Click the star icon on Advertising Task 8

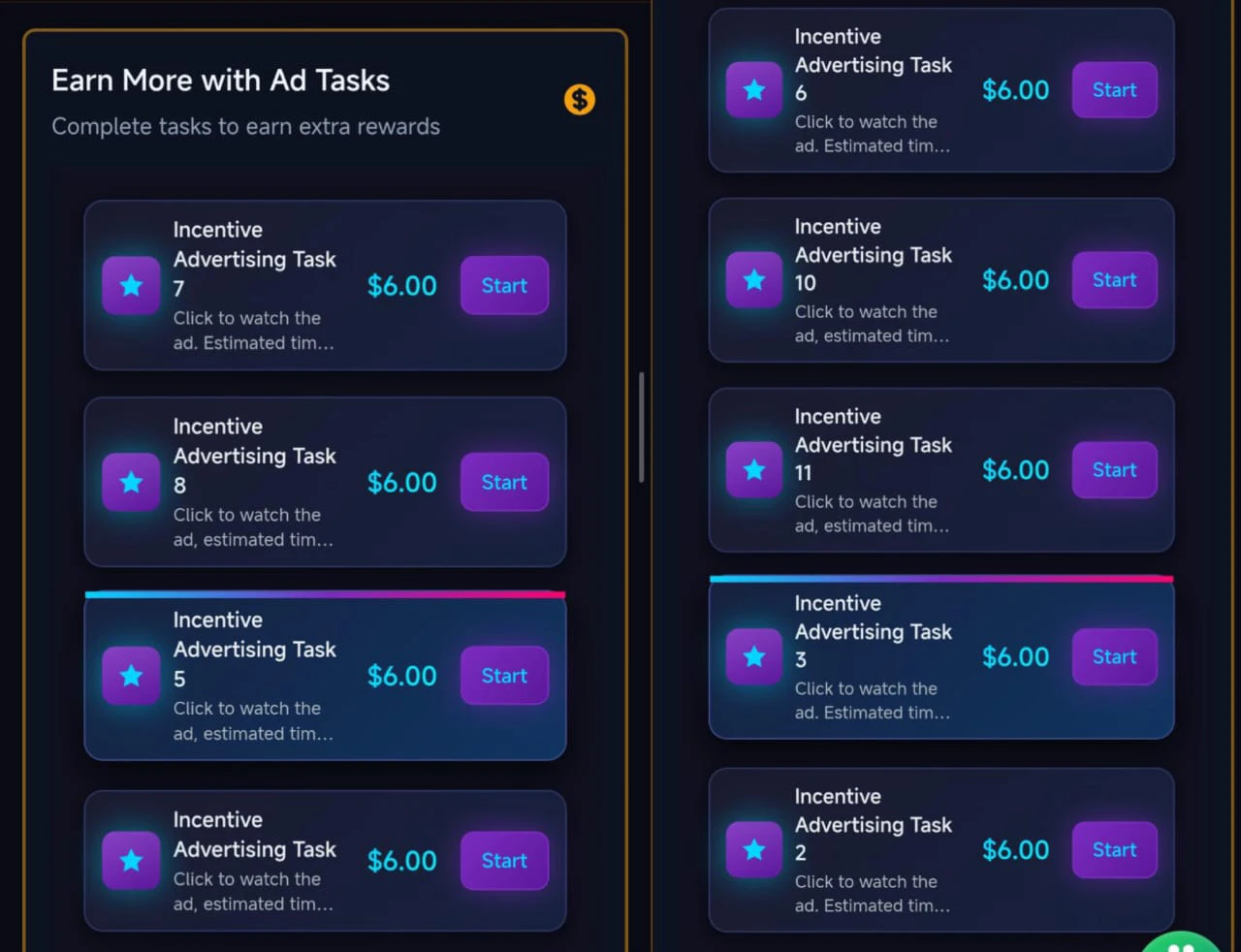(x=131, y=482)
